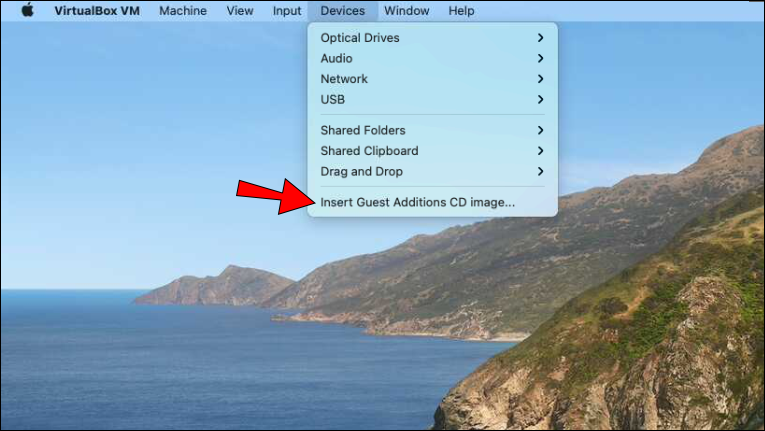This screenshot has width=765, height=431.
Task: Expand the Network submenu
Action: pyautogui.click(x=432, y=79)
